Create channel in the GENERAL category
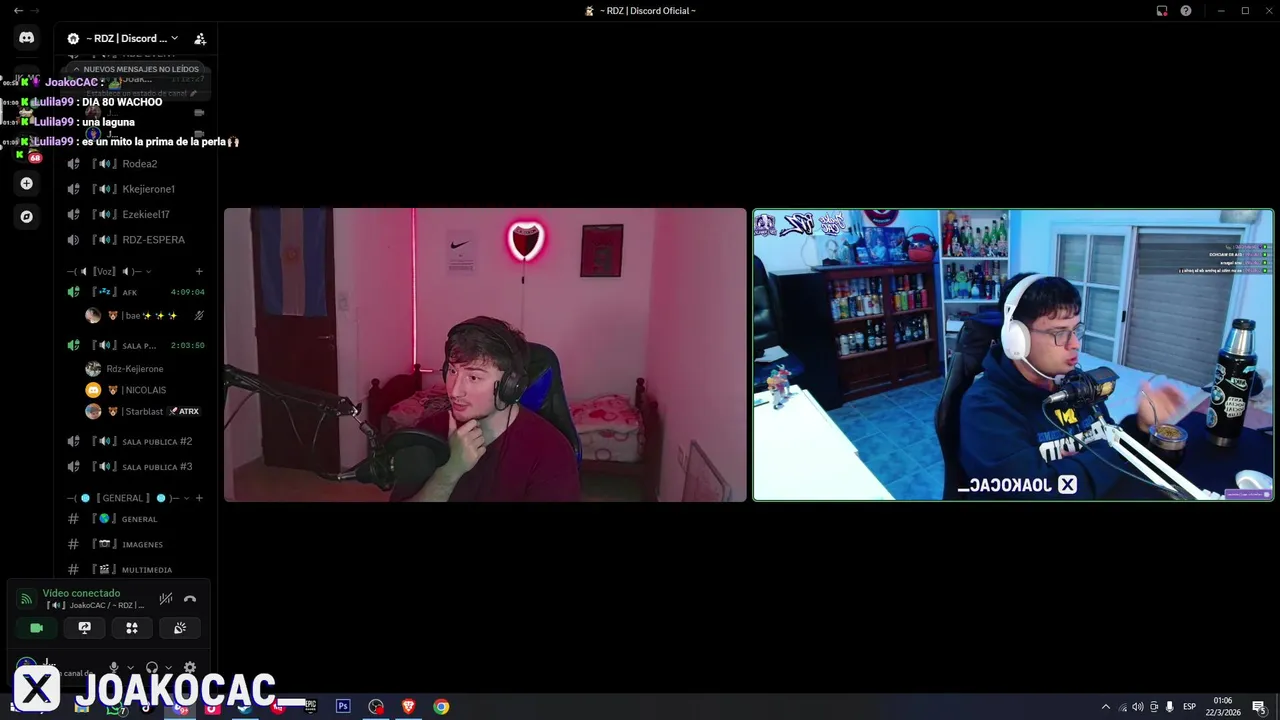The height and width of the screenshot is (720, 1280). pyautogui.click(x=199, y=498)
